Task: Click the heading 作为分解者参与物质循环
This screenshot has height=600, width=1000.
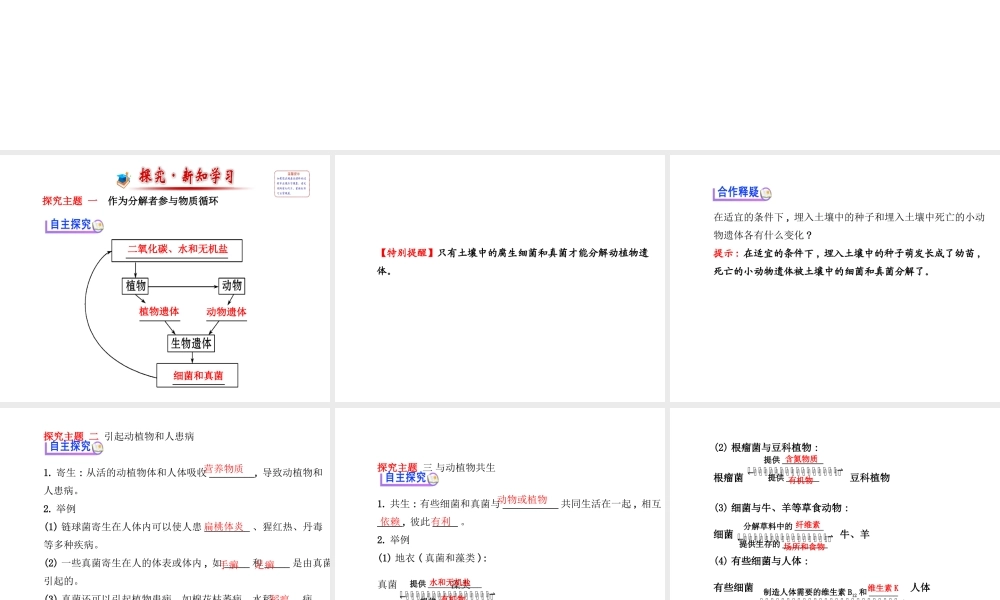Action: tap(163, 201)
